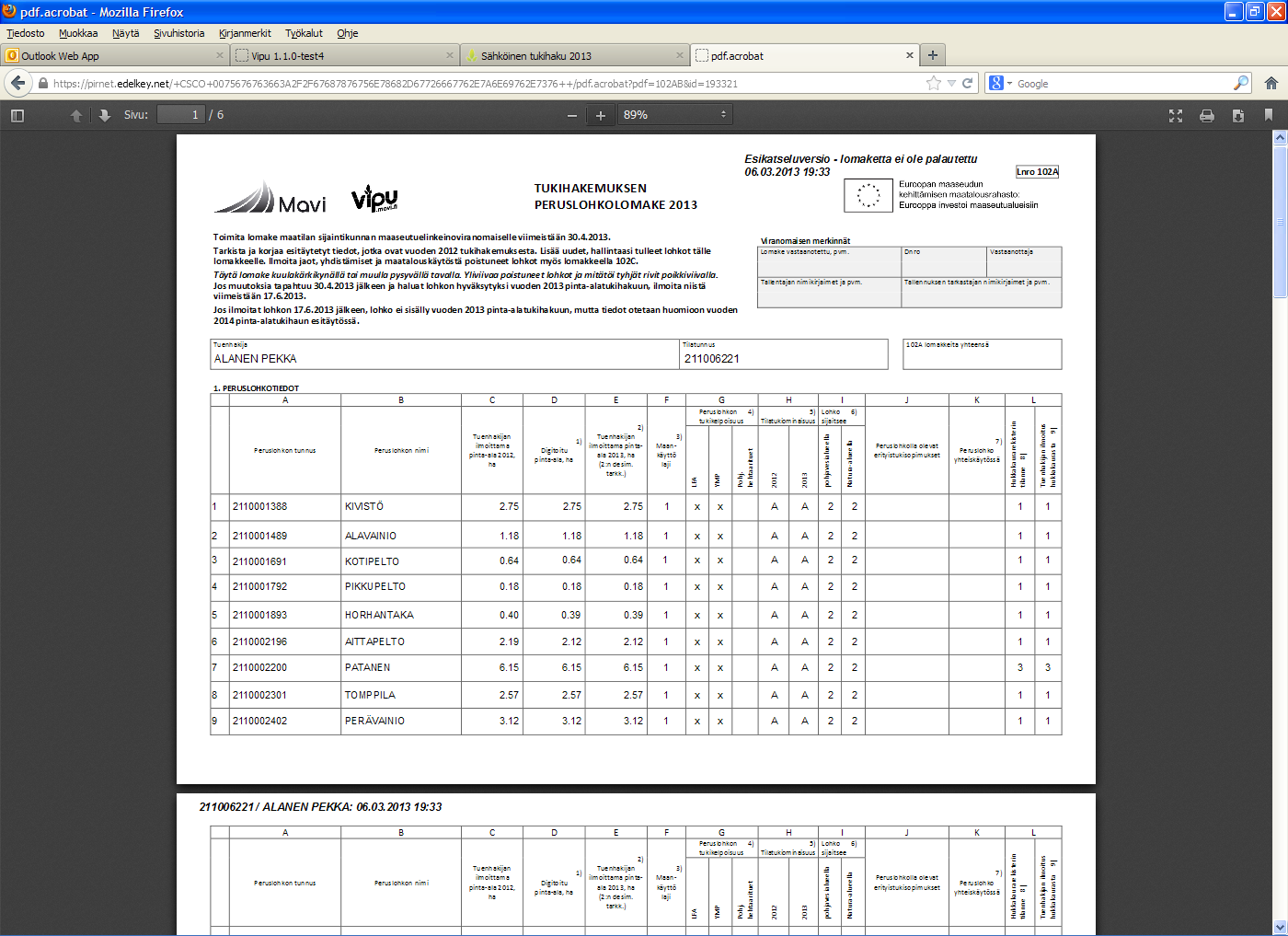
Task: Download the PDF file
Action: [x=1238, y=115]
